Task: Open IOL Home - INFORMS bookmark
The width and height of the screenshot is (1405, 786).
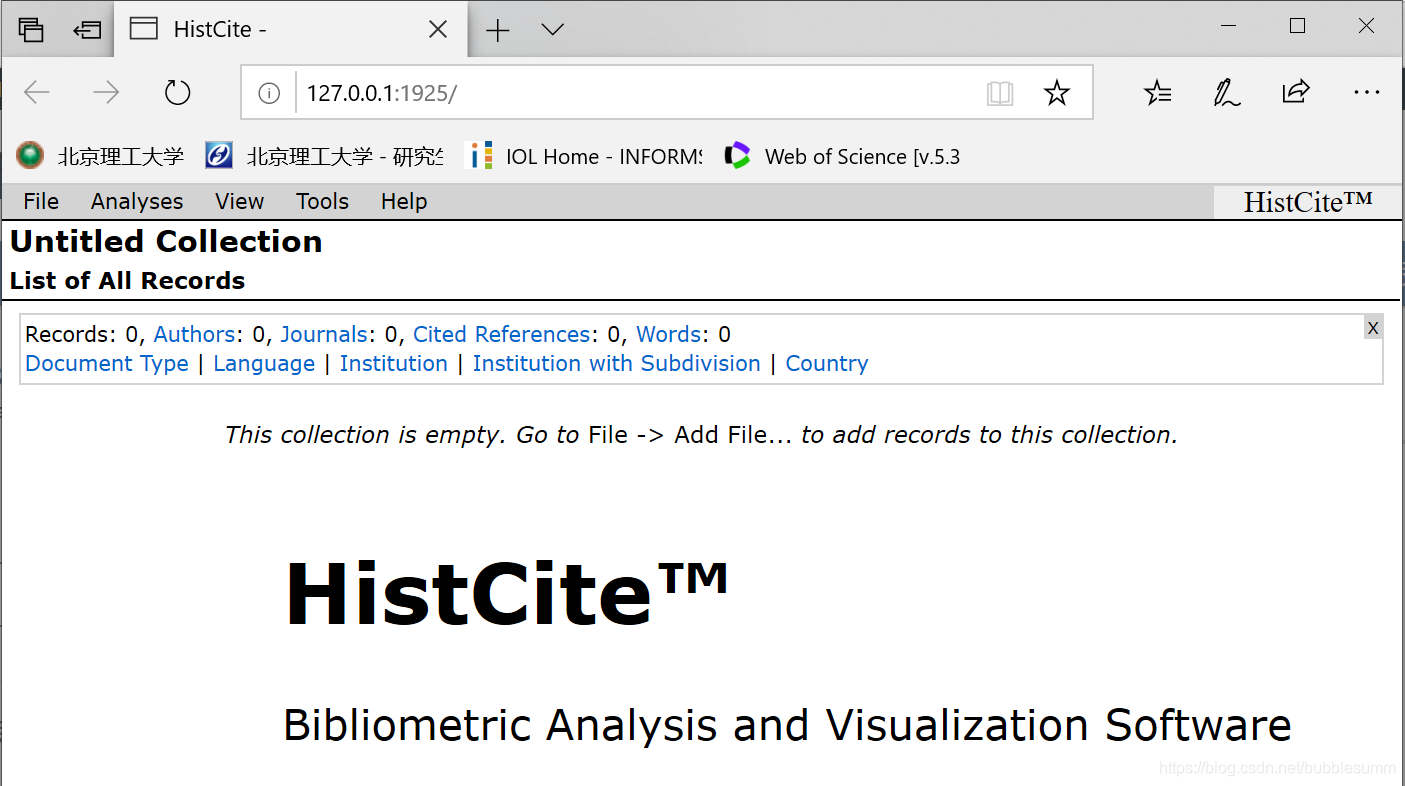Action: click(x=586, y=156)
